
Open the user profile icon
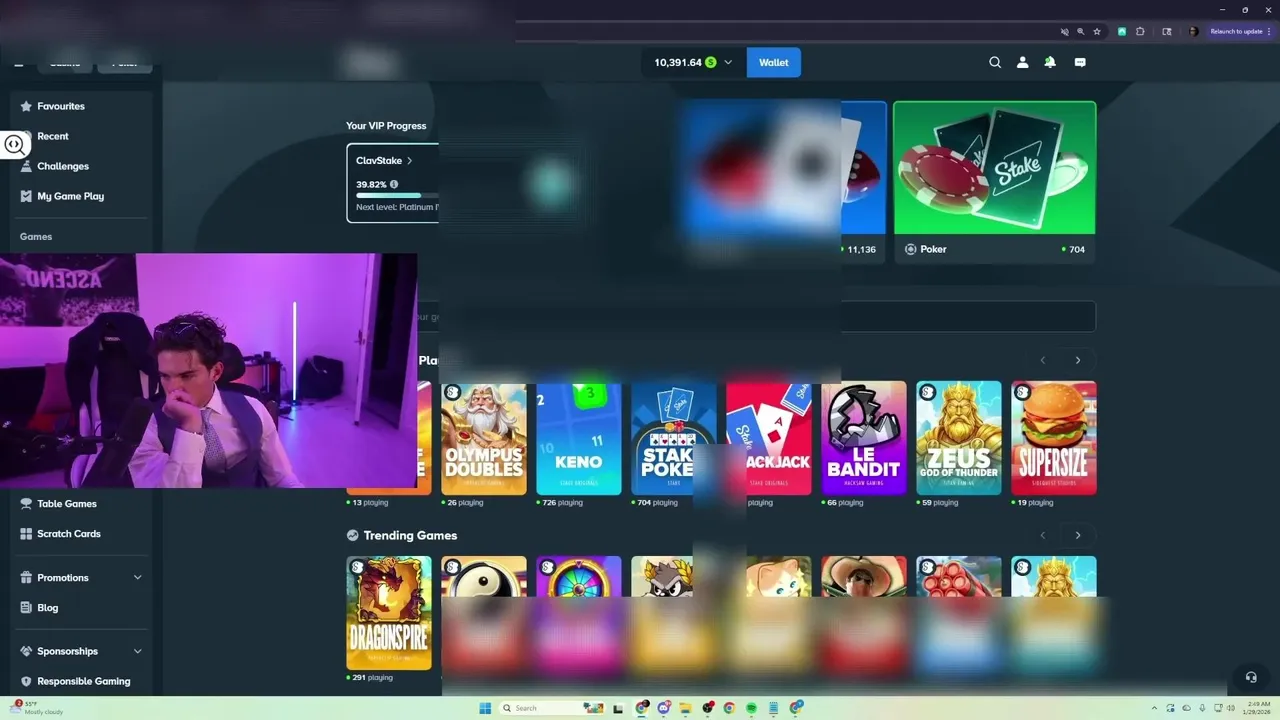(1022, 62)
